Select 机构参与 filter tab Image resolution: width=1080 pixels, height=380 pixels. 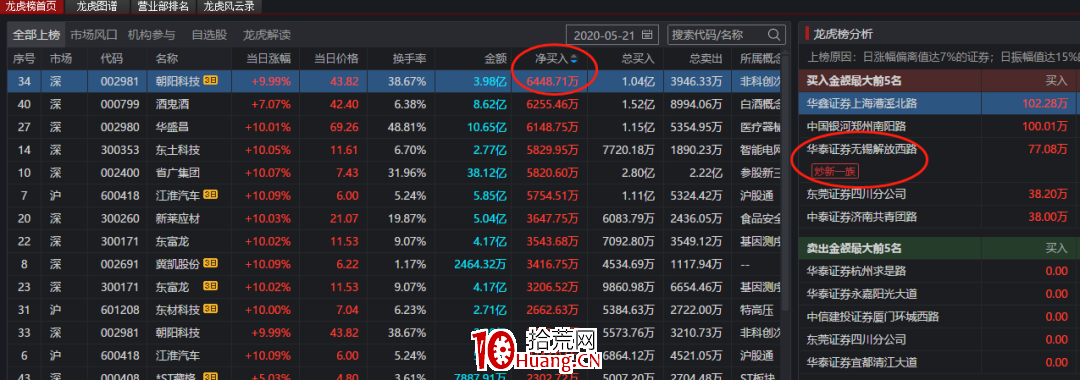tap(152, 35)
